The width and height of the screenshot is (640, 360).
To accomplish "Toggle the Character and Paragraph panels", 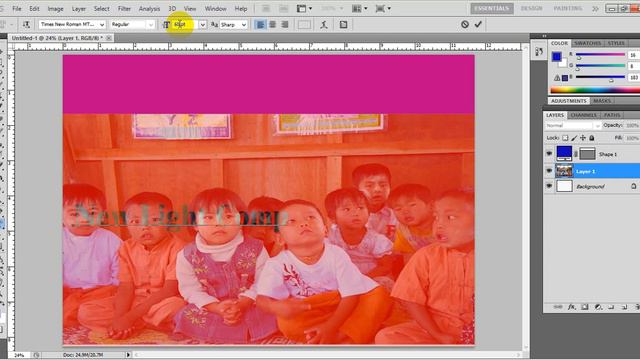I will point(343,24).
